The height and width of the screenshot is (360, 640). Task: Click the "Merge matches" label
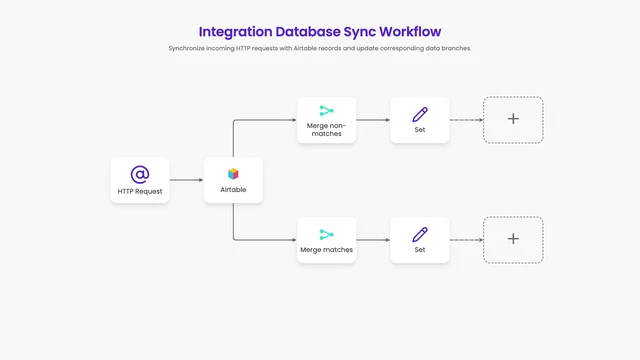point(327,250)
